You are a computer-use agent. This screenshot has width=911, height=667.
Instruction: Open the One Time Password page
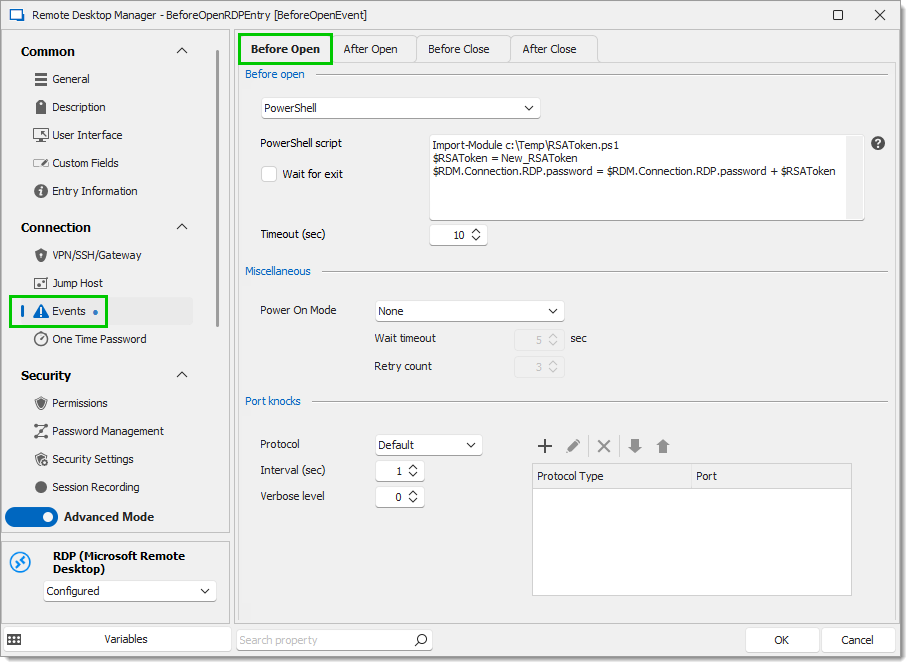[x=99, y=339]
